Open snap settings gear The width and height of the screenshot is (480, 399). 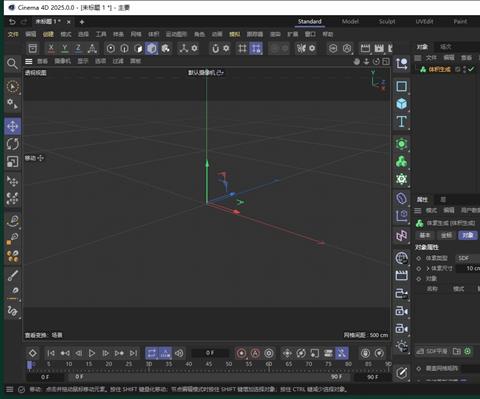[226, 48]
